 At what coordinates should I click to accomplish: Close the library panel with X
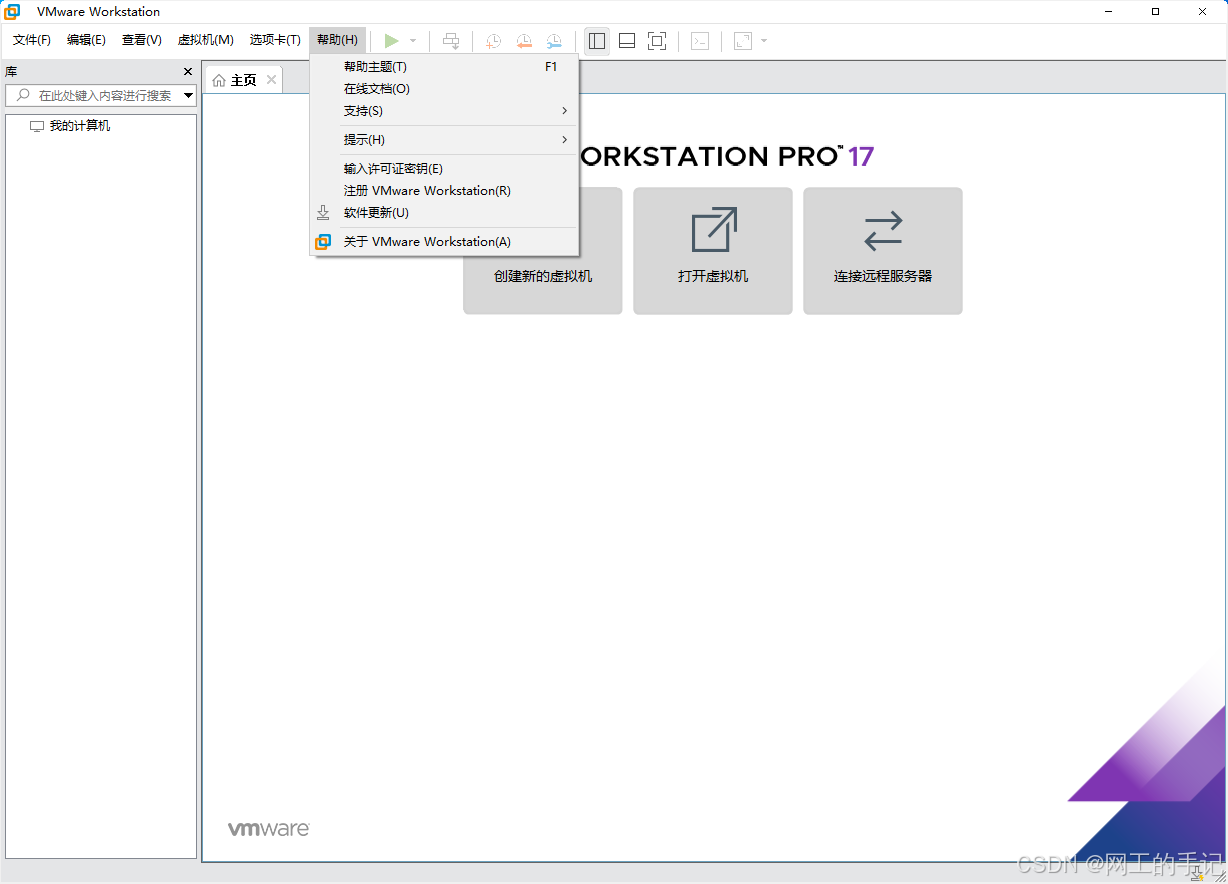click(188, 72)
